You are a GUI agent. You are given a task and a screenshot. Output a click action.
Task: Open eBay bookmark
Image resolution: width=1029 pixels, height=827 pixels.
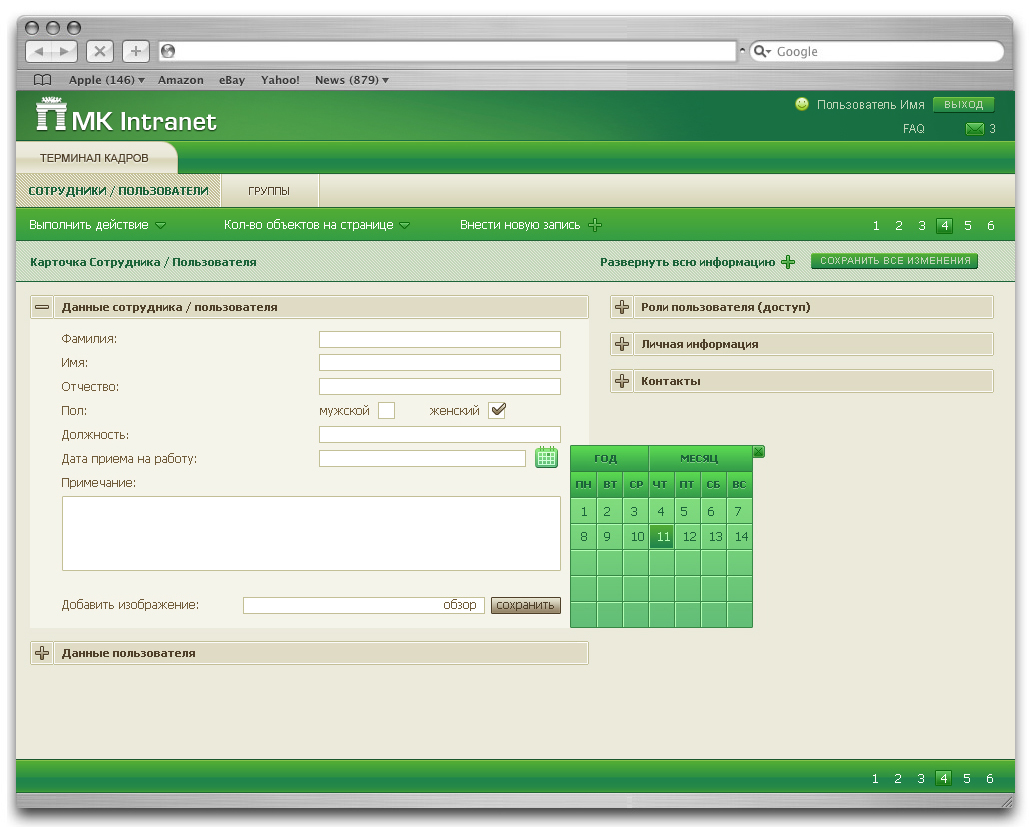[x=232, y=80]
